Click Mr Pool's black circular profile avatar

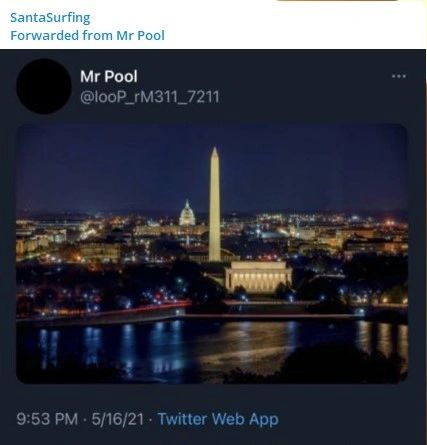click(44, 86)
